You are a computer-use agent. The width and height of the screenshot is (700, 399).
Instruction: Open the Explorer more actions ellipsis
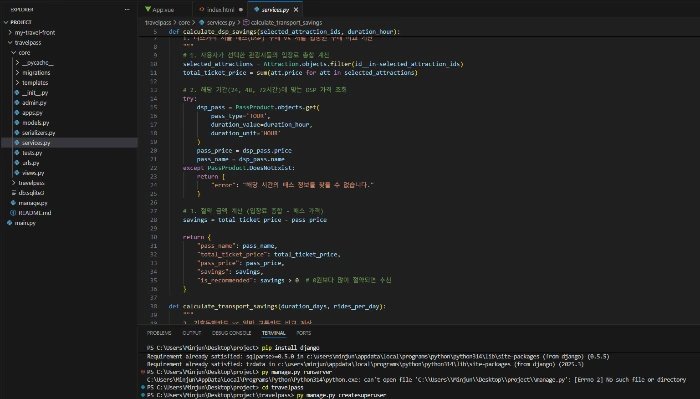click(x=127, y=9)
